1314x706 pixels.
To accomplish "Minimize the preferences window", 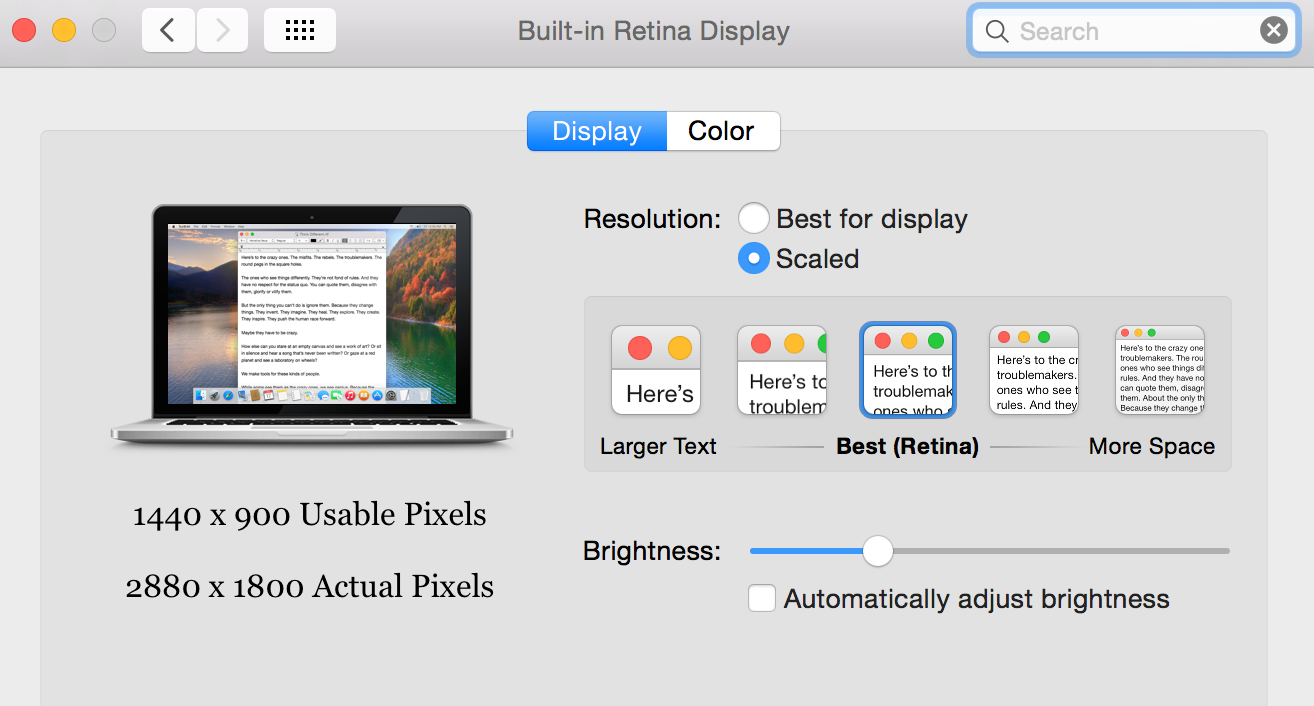I will (62, 30).
